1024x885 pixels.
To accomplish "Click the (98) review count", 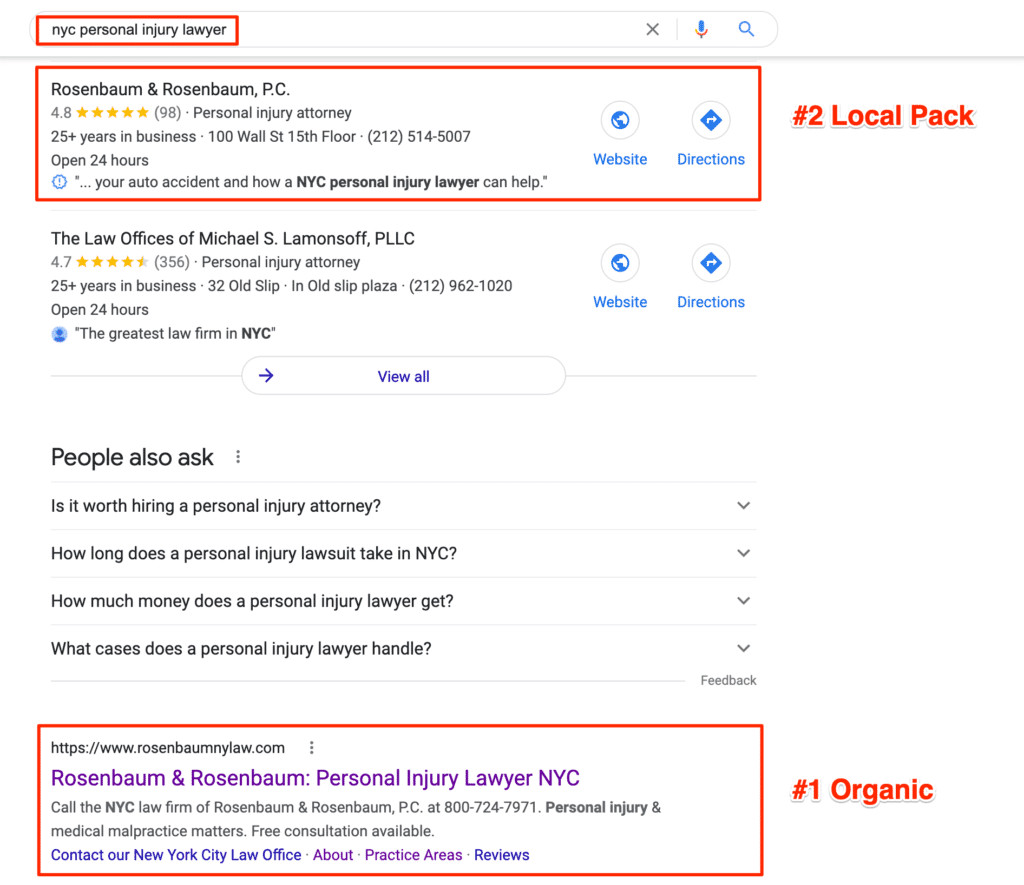I will (167, 113).
